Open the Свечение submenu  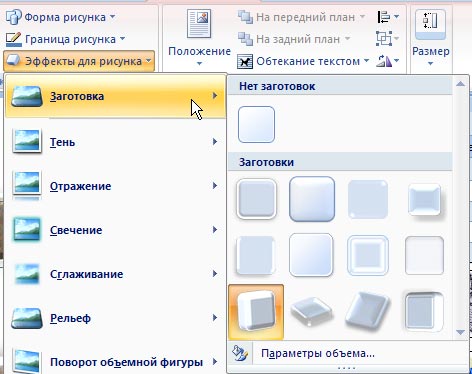(x=115, y=230)
